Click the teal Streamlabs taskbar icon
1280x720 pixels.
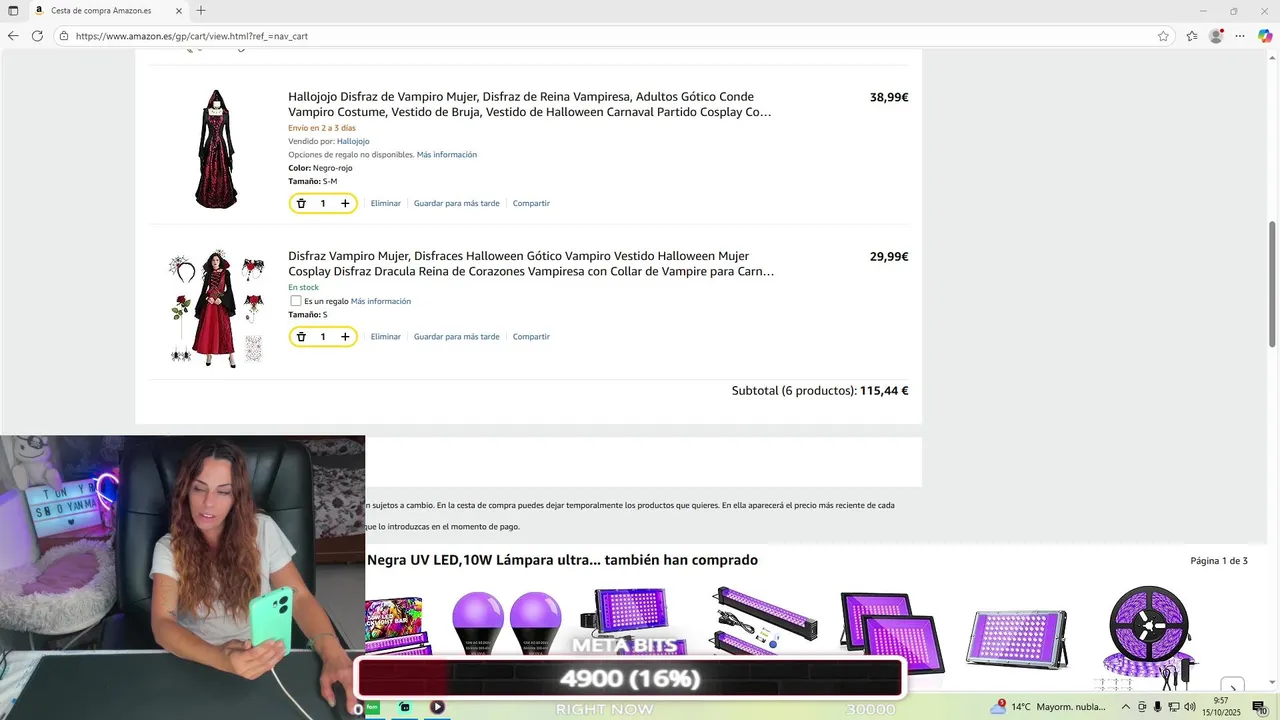pyautogui.click(x=405, y=707)
